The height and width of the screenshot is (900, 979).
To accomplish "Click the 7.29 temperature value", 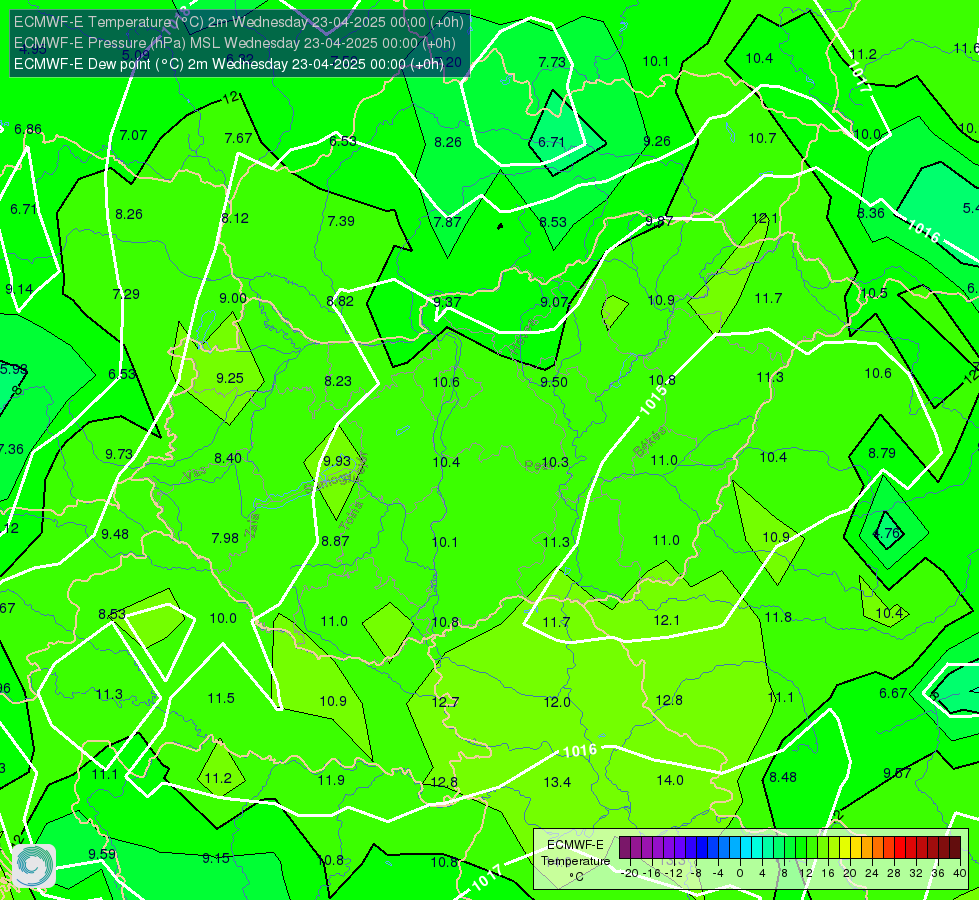I will click(x=126, y=294).
